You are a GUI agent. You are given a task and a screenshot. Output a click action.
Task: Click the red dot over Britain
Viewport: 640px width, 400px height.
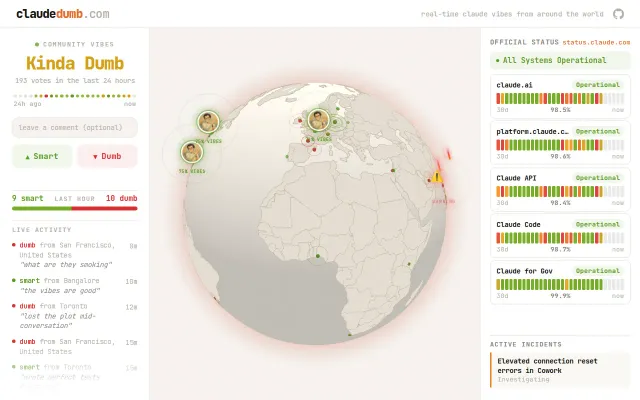[x=300, y=120]
